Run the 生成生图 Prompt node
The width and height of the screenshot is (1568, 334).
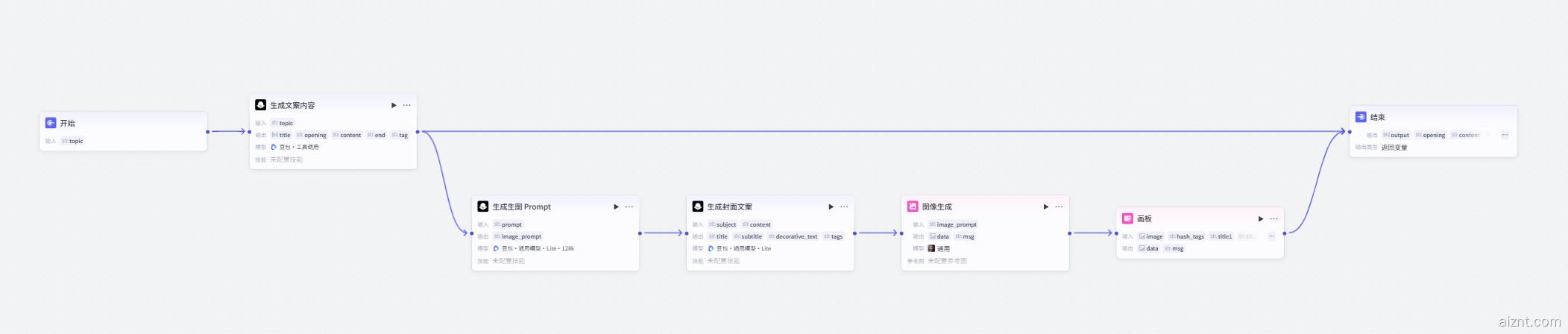pyautogui.click(x=616, y=207)
